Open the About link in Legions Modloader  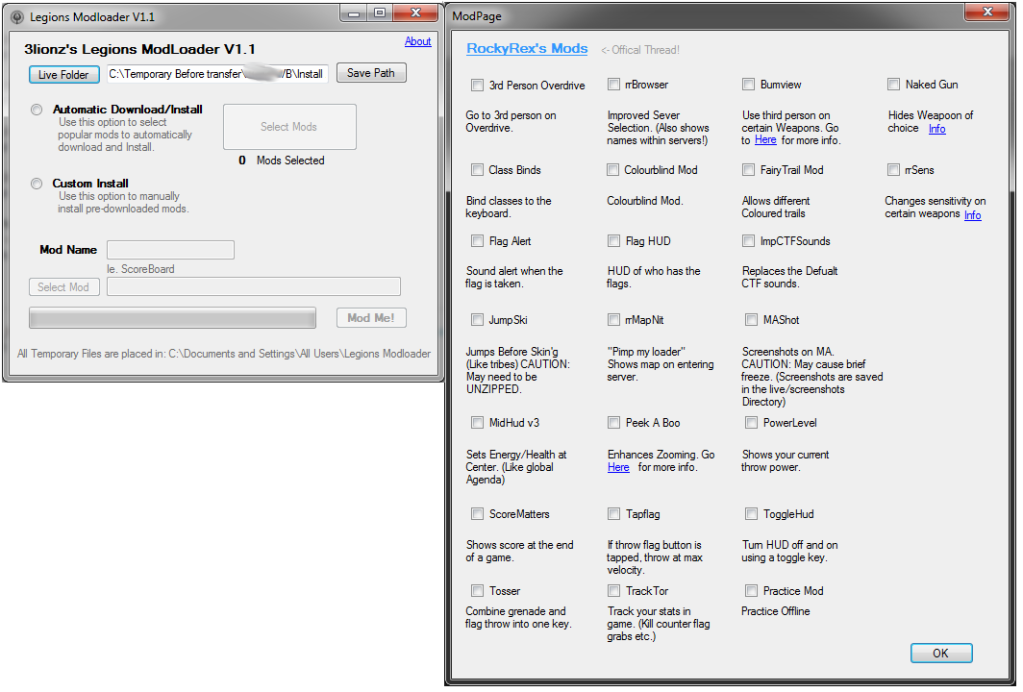click(418, 41)
